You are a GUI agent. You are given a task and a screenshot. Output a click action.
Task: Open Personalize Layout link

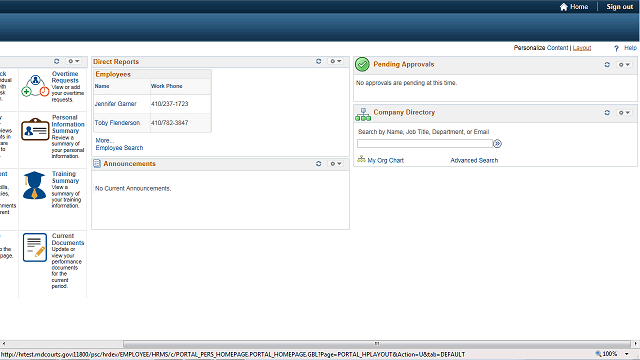[582, 48]
